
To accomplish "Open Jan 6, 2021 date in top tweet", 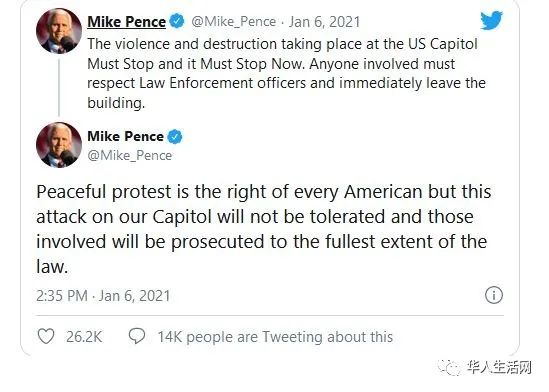I will pos(324,22).
